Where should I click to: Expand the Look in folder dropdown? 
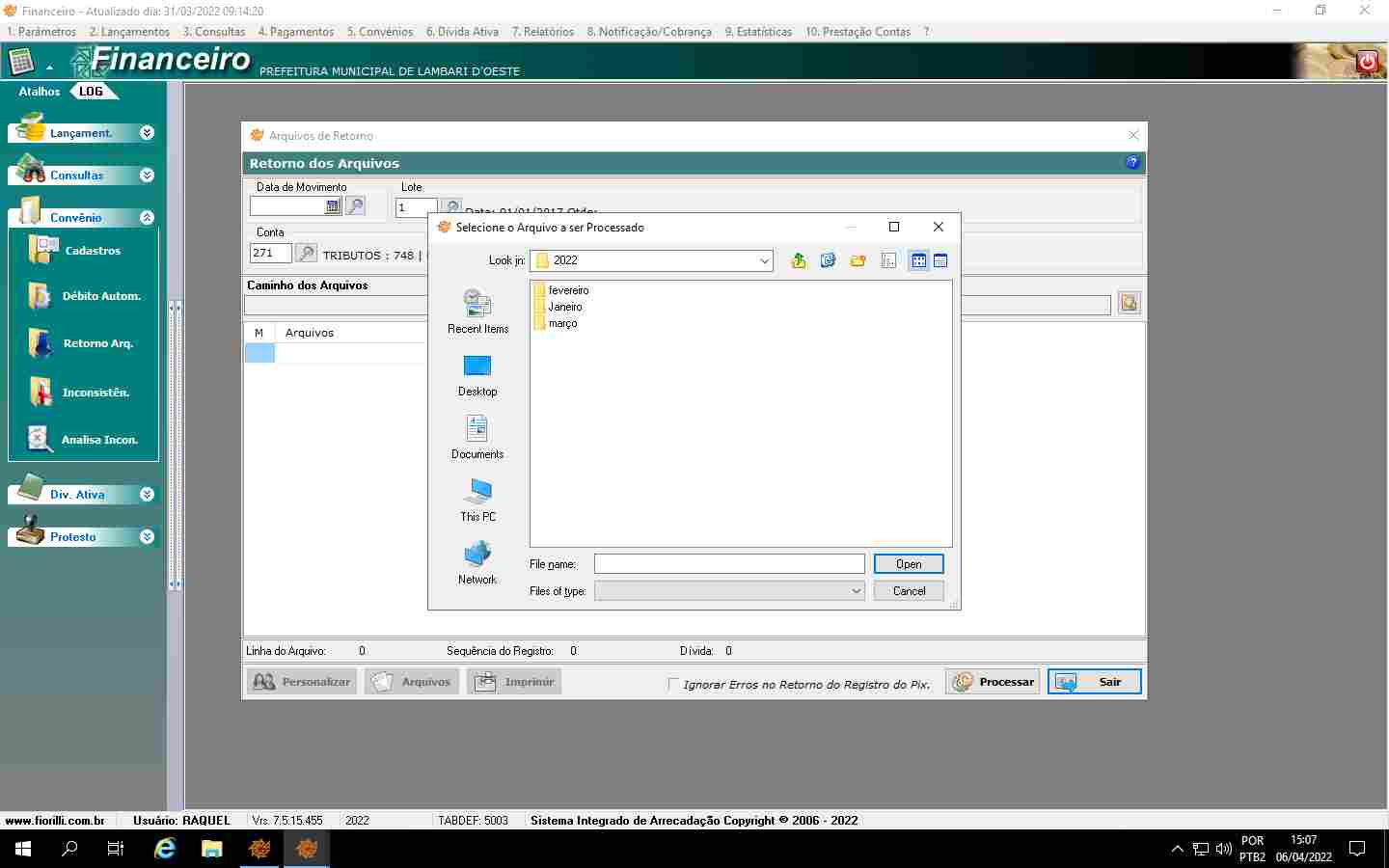(x=764, y=260)
